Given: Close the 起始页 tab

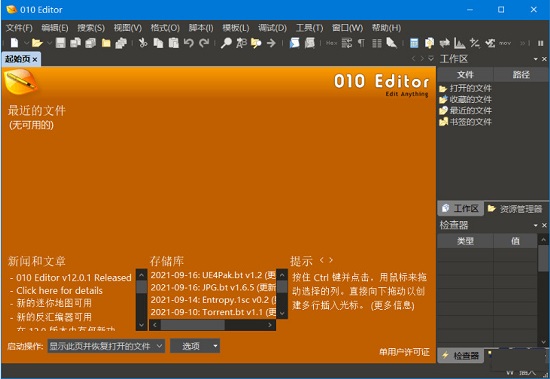Looking at the screenshot, I should (x=35, y=60).
